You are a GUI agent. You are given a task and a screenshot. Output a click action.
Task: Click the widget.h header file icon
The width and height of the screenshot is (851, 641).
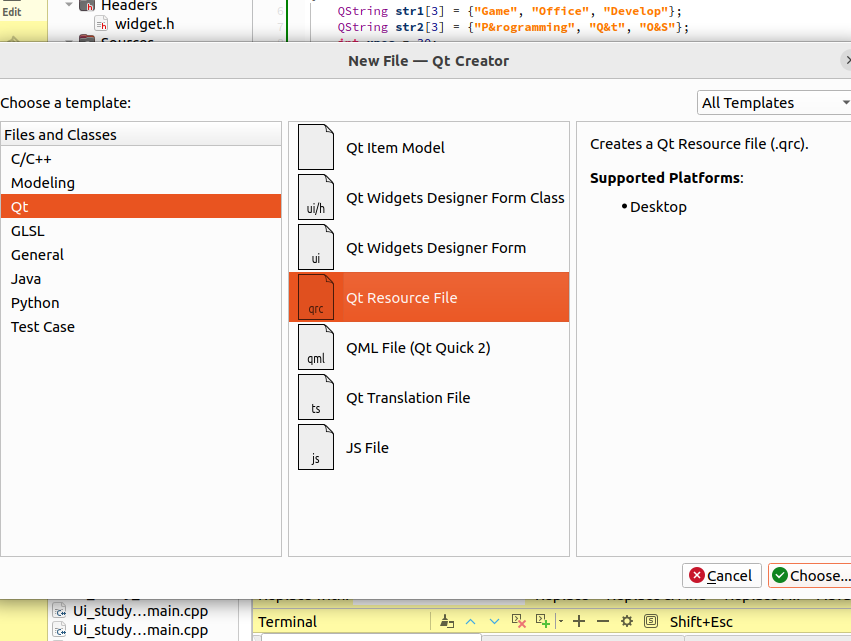coord(101,23)
